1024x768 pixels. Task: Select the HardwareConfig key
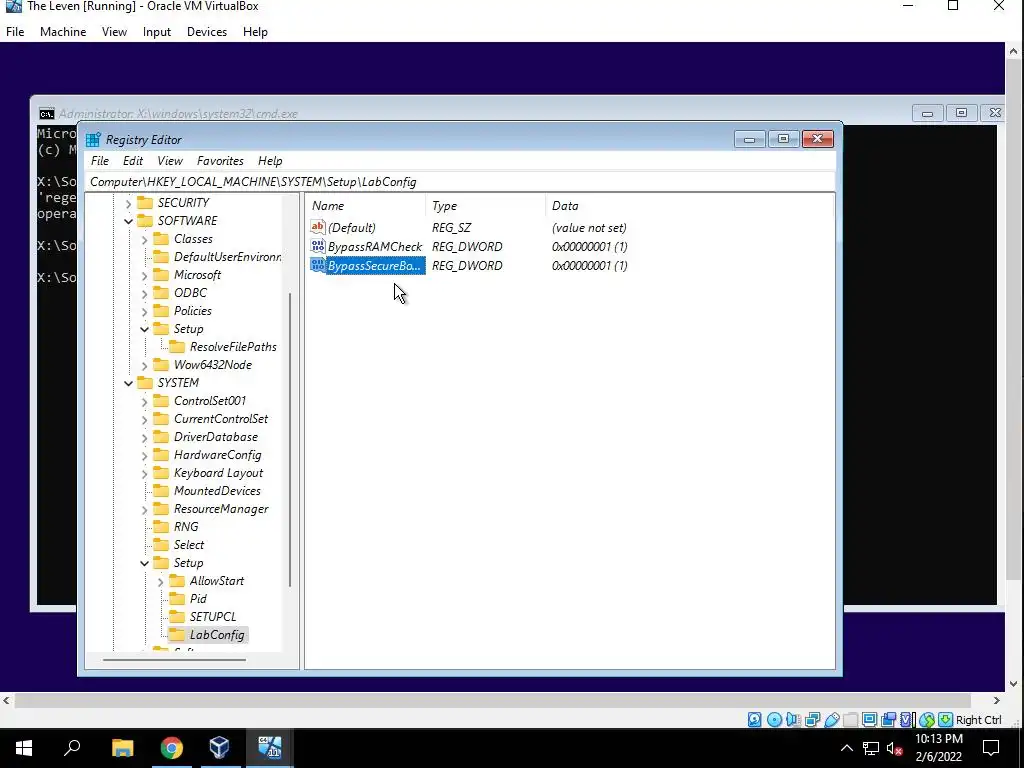217,455
